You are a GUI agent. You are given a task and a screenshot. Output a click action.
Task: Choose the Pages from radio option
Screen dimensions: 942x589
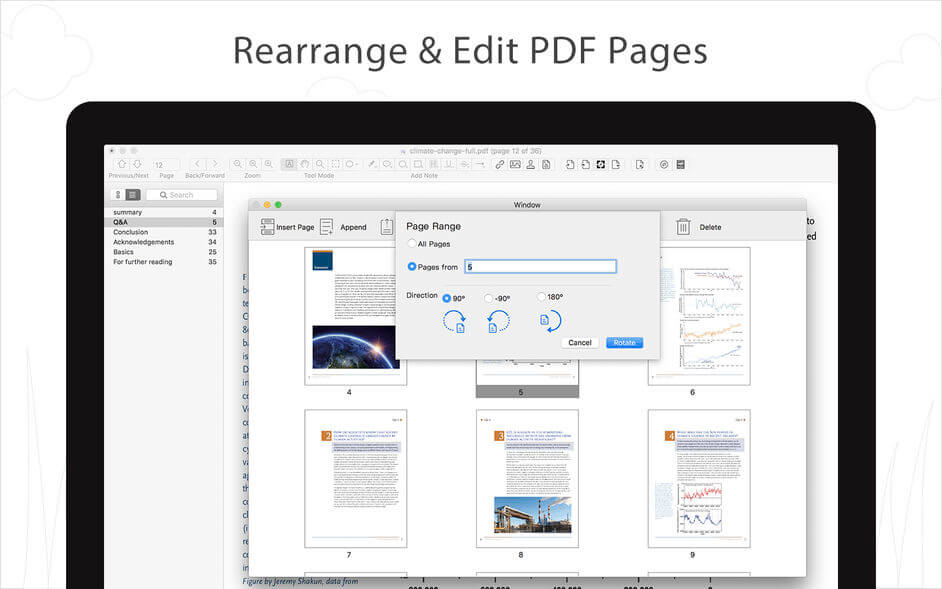[411, 266]
